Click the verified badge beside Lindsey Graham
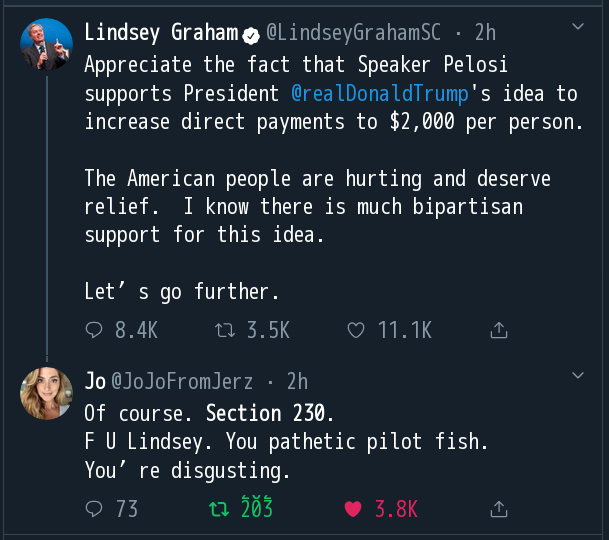This screenshot has width=609, height=540. 252,33
